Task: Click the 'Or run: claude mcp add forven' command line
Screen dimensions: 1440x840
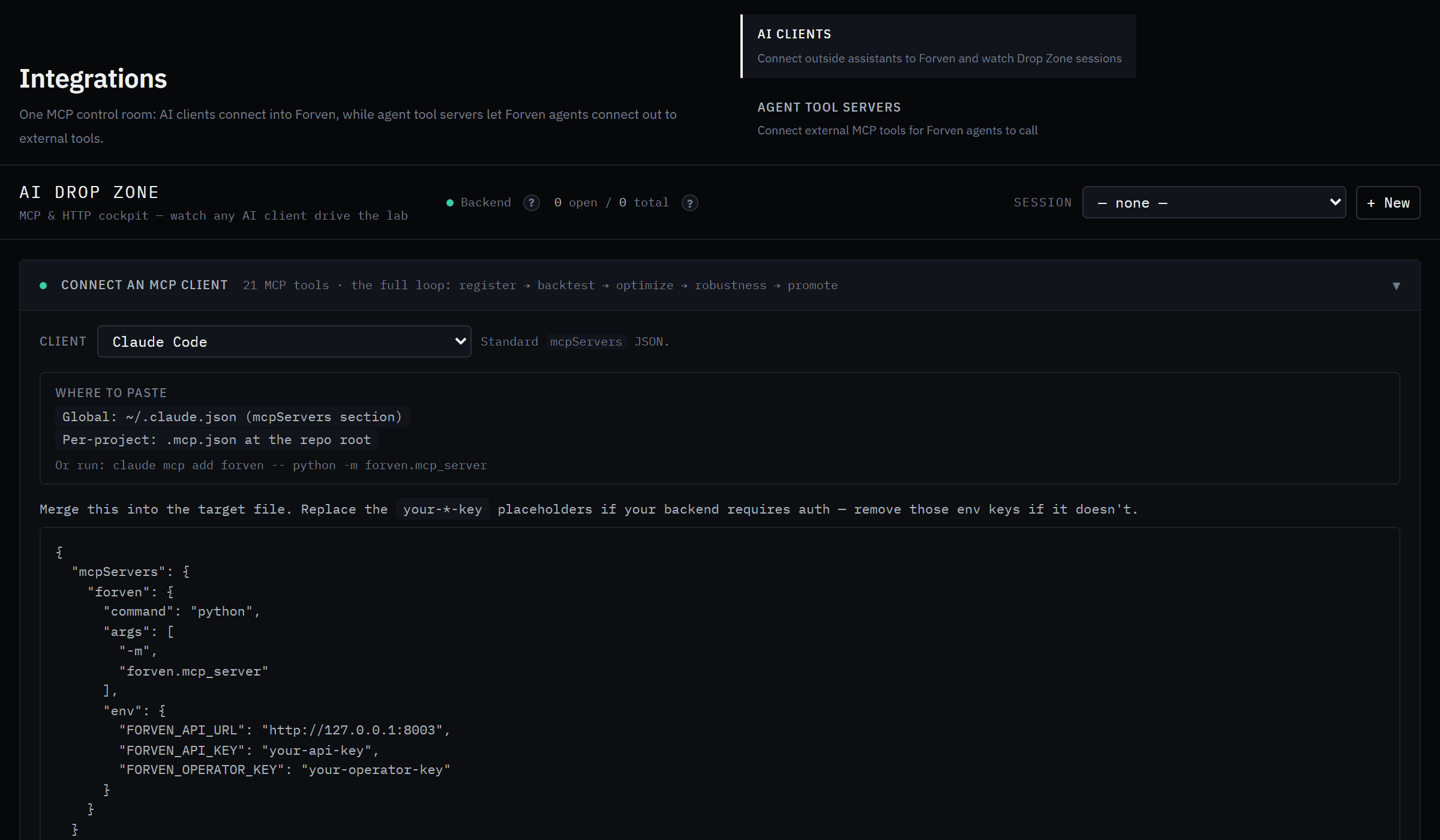Action: point(271,465)
